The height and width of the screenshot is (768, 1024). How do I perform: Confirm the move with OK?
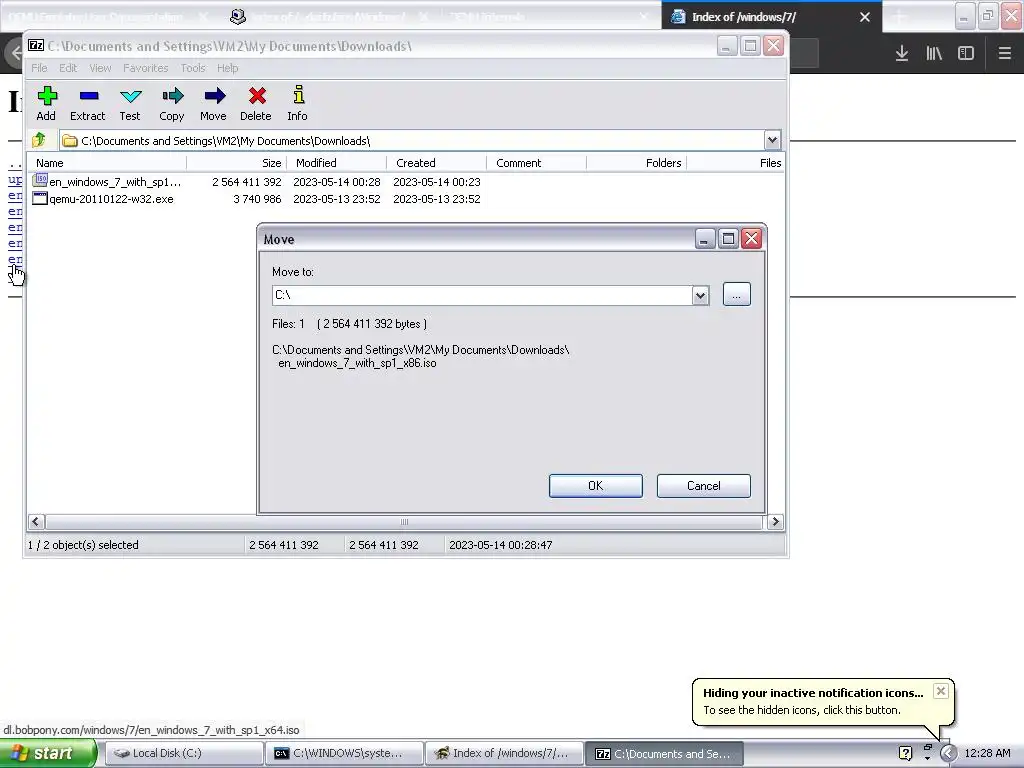pyautogui.click(x=596, y=486)
